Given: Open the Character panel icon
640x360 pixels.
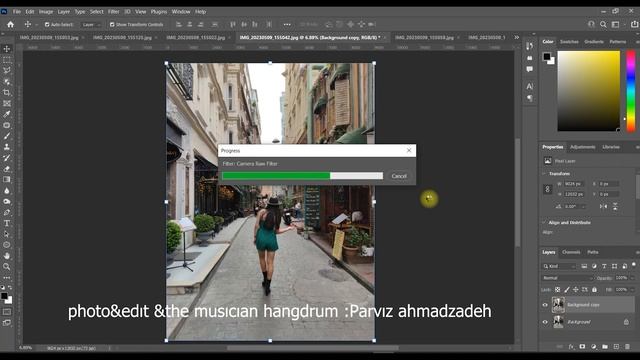Looking at the screenshot, I should [x=529, y=86].
